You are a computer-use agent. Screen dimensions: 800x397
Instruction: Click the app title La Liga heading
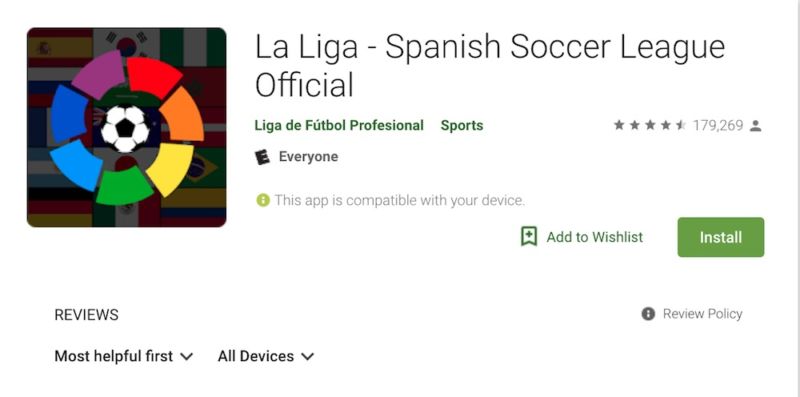pos(490,65)
